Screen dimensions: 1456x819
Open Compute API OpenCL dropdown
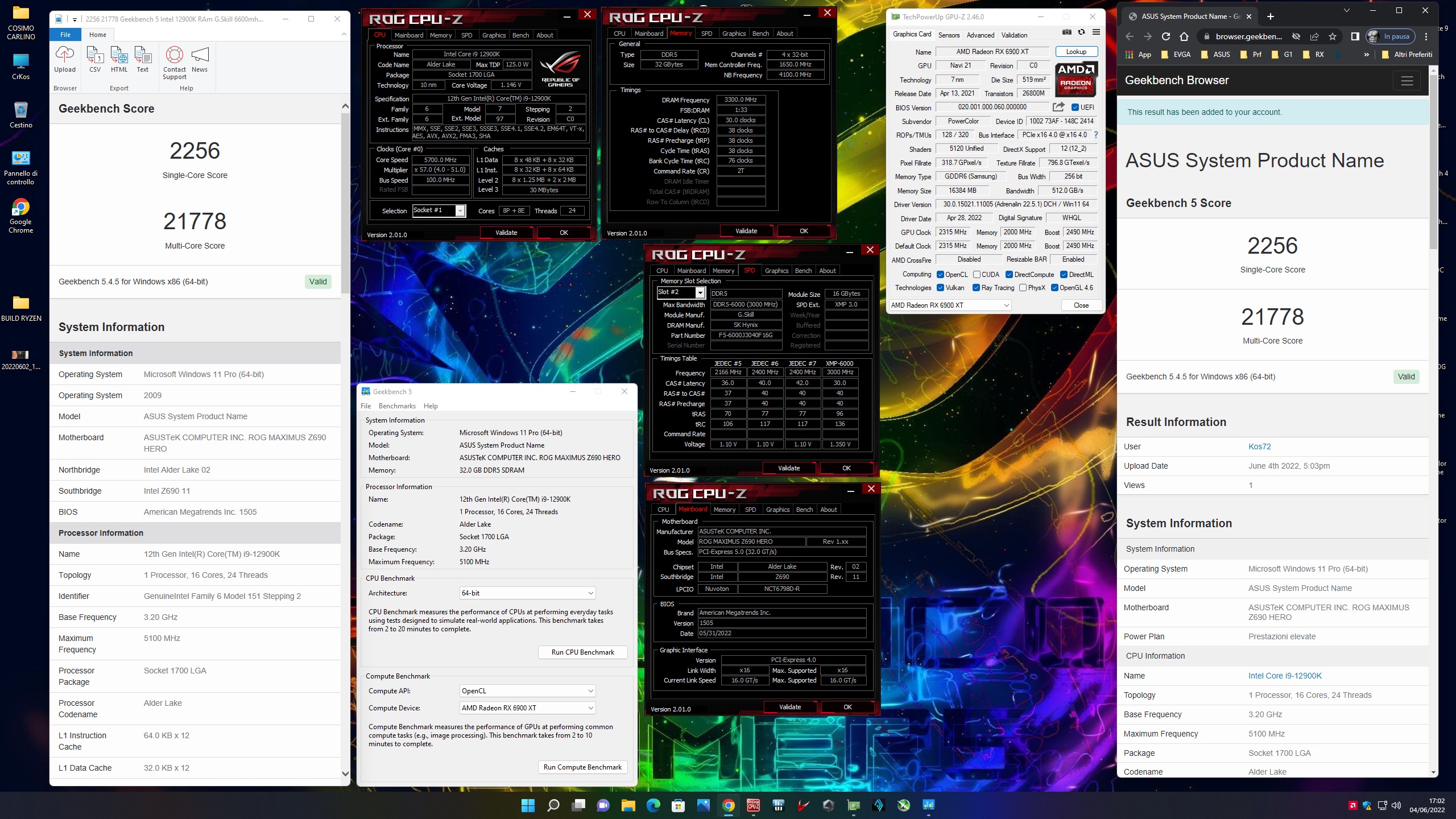coord(527,691)
